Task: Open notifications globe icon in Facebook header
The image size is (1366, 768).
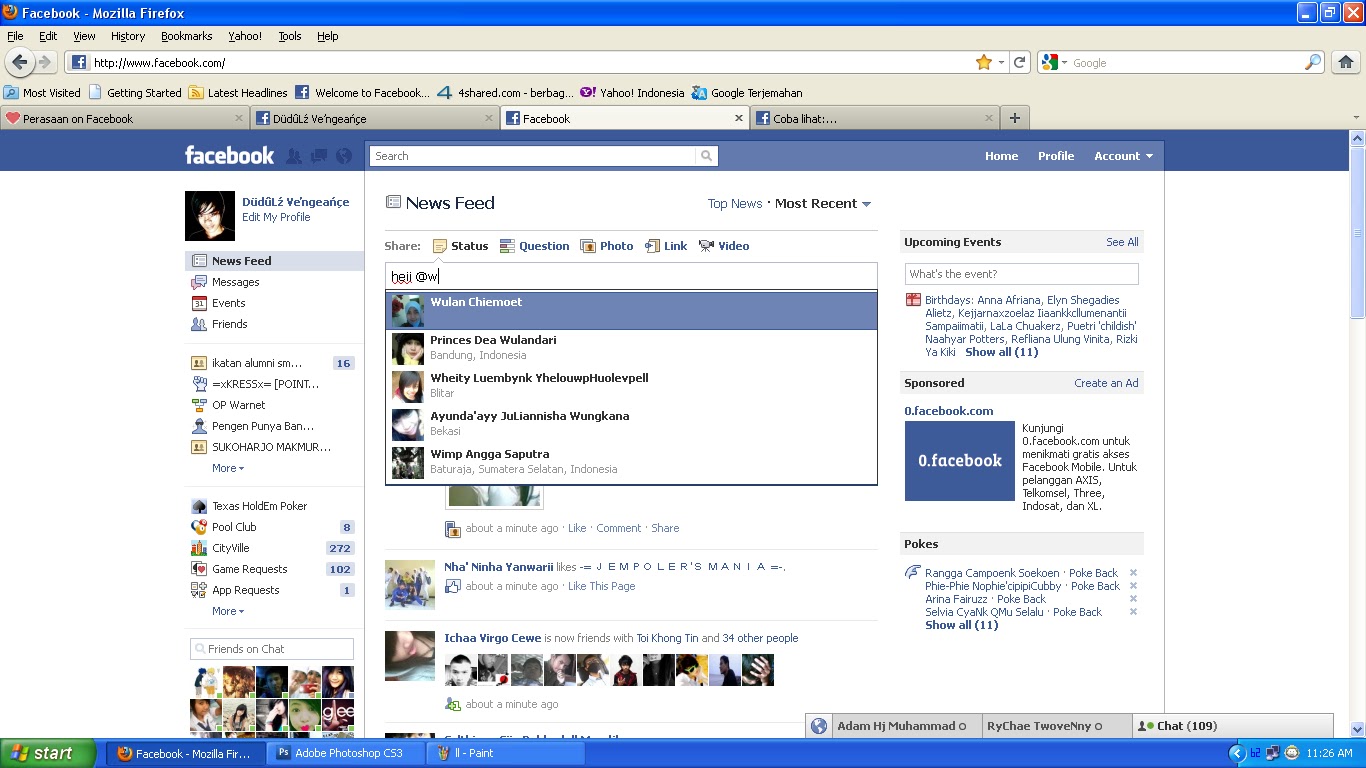Action: [344, 156]
